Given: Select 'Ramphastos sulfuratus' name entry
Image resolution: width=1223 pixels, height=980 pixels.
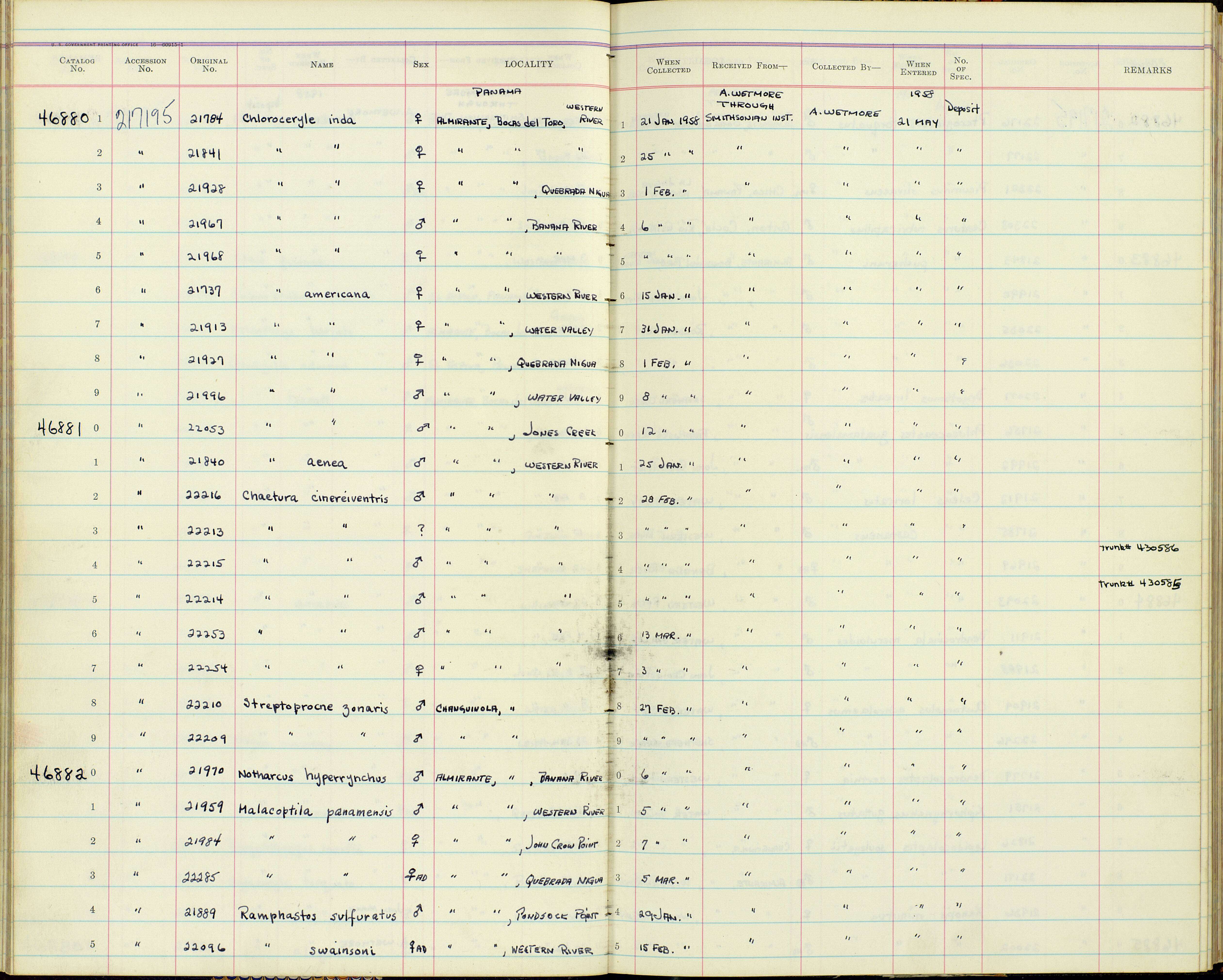Looking at the screenshot, I should click(x=318, y=915).
